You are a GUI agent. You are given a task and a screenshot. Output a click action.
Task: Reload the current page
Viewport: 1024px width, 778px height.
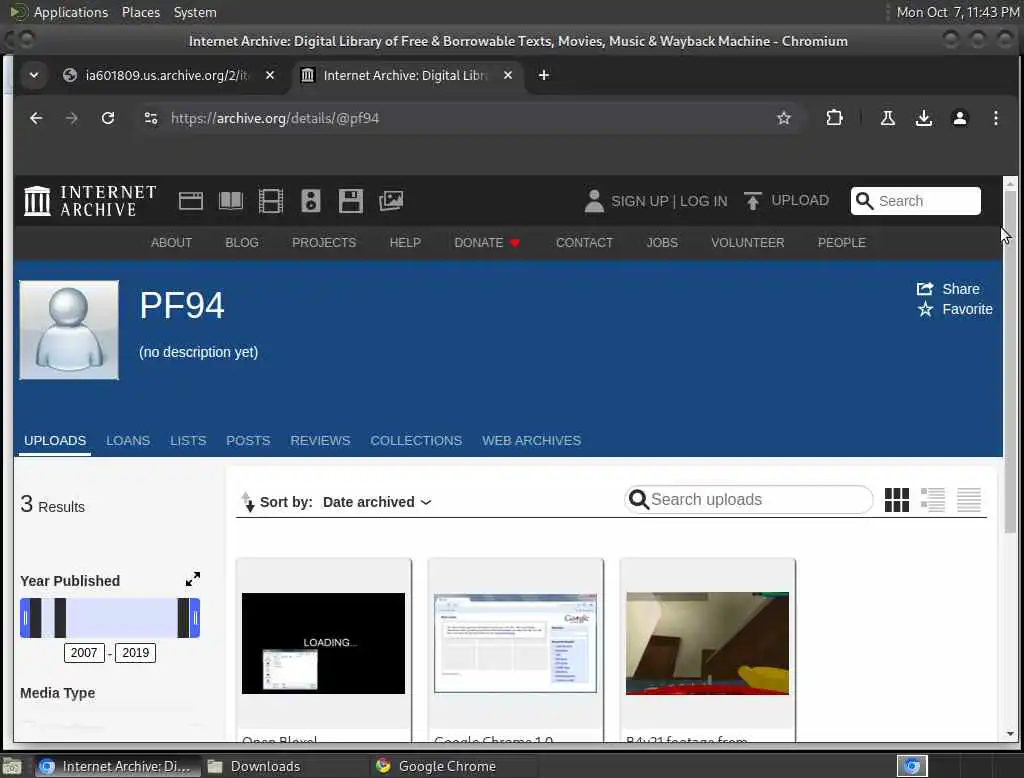point(108,118)
